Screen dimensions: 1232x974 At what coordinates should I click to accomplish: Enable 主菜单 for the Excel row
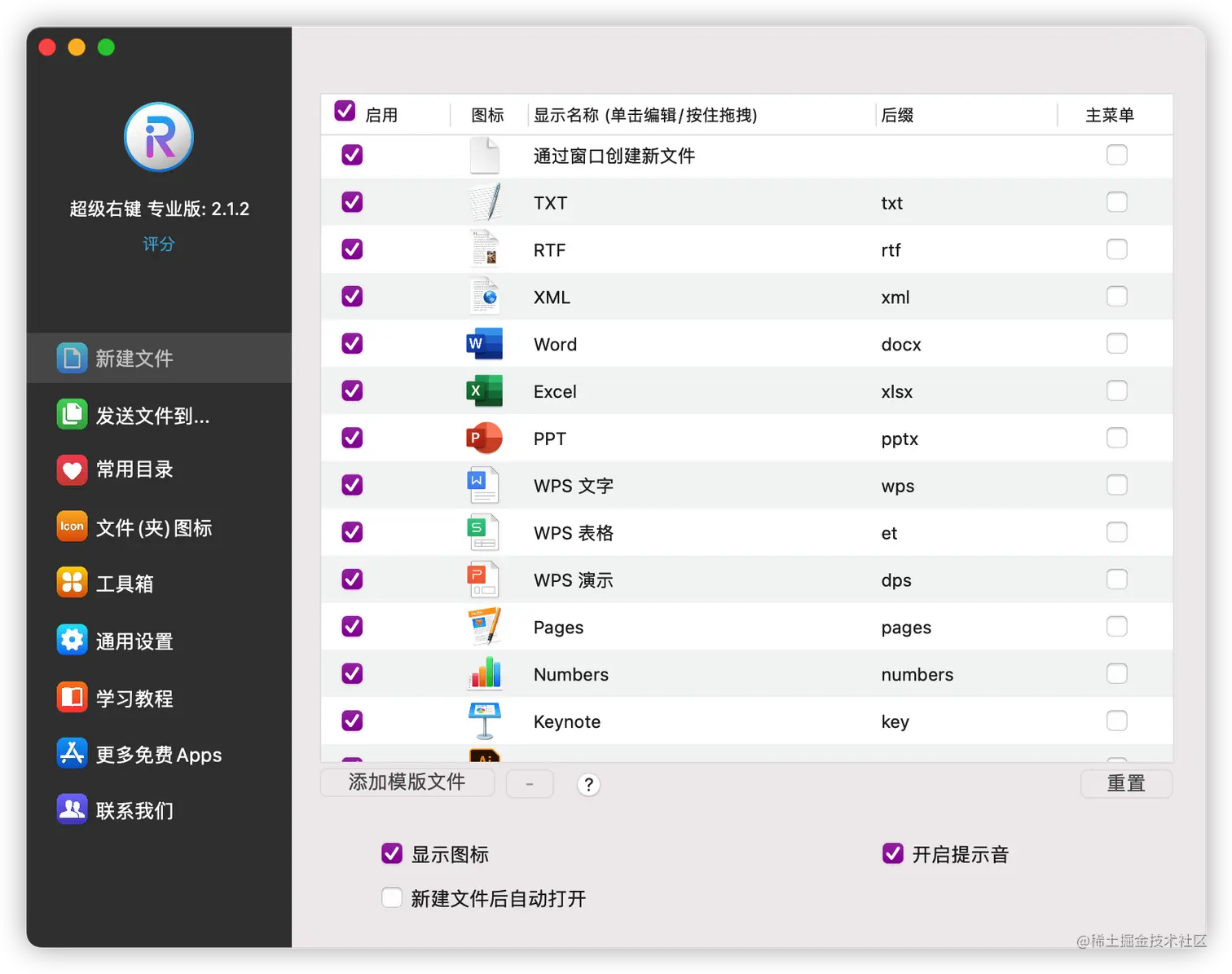(1116, 390)
